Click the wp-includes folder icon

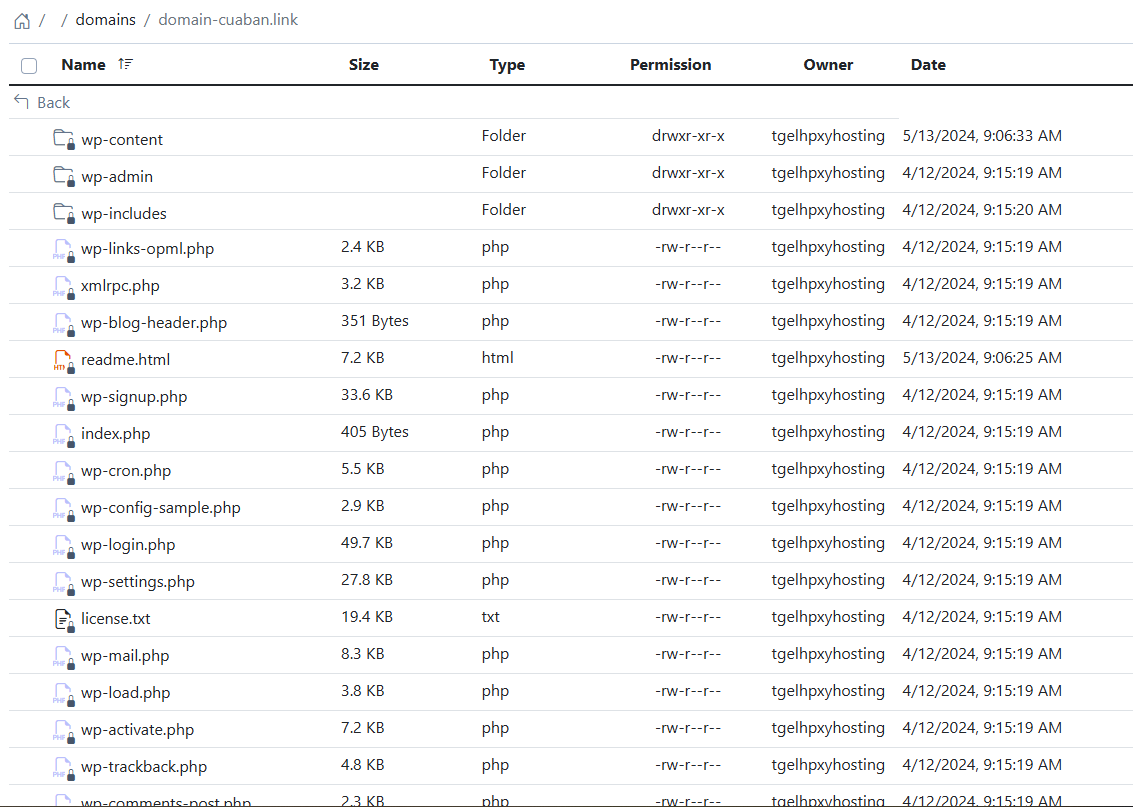coord(64,212)
